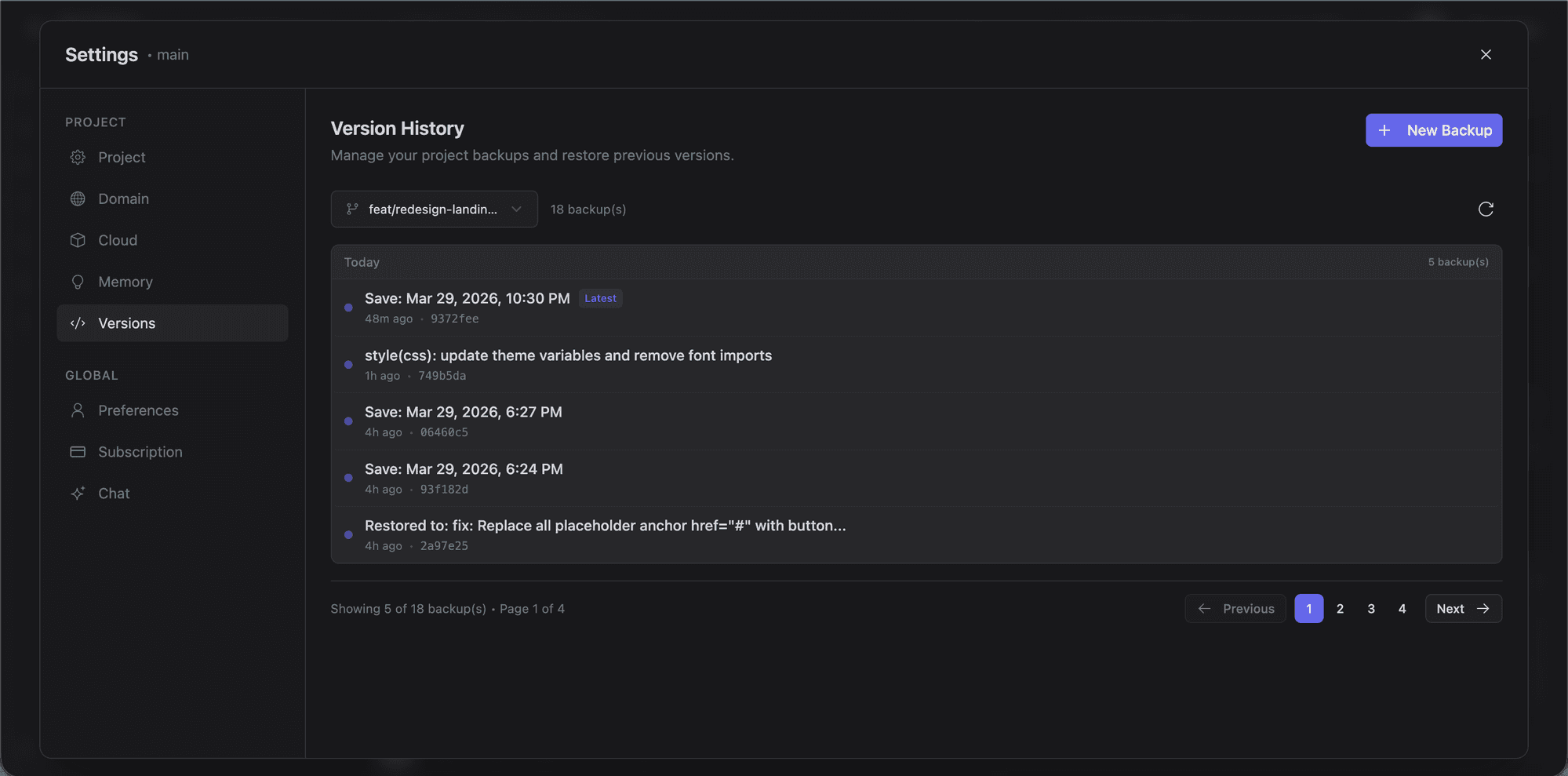1568x776 pixels.
Task: Click commit hash 9372fee
Action: coord(455,319)
